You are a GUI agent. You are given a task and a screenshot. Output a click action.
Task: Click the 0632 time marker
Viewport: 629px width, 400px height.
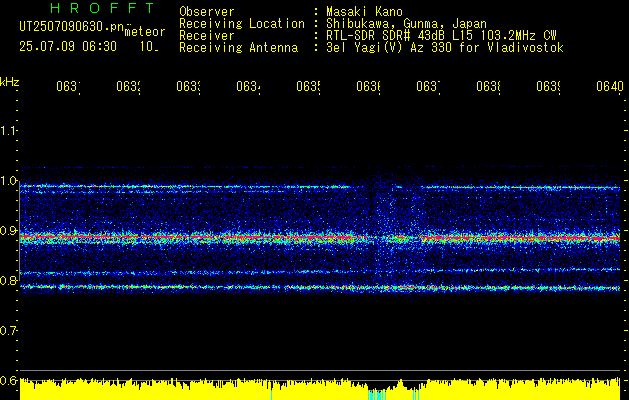pyautogui.click(x=128, y=86)
